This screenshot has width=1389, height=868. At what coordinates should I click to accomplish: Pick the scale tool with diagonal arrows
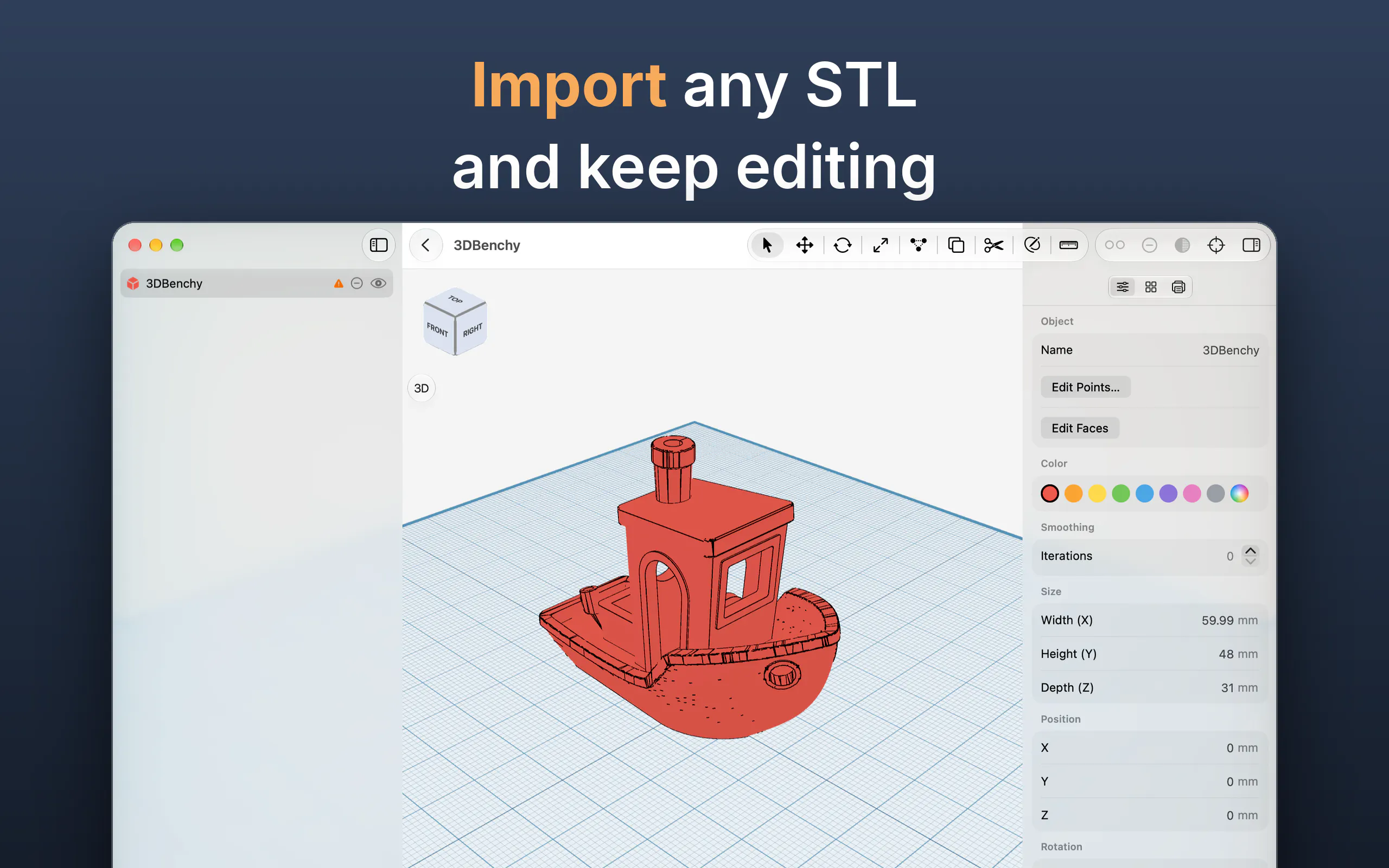881,245
